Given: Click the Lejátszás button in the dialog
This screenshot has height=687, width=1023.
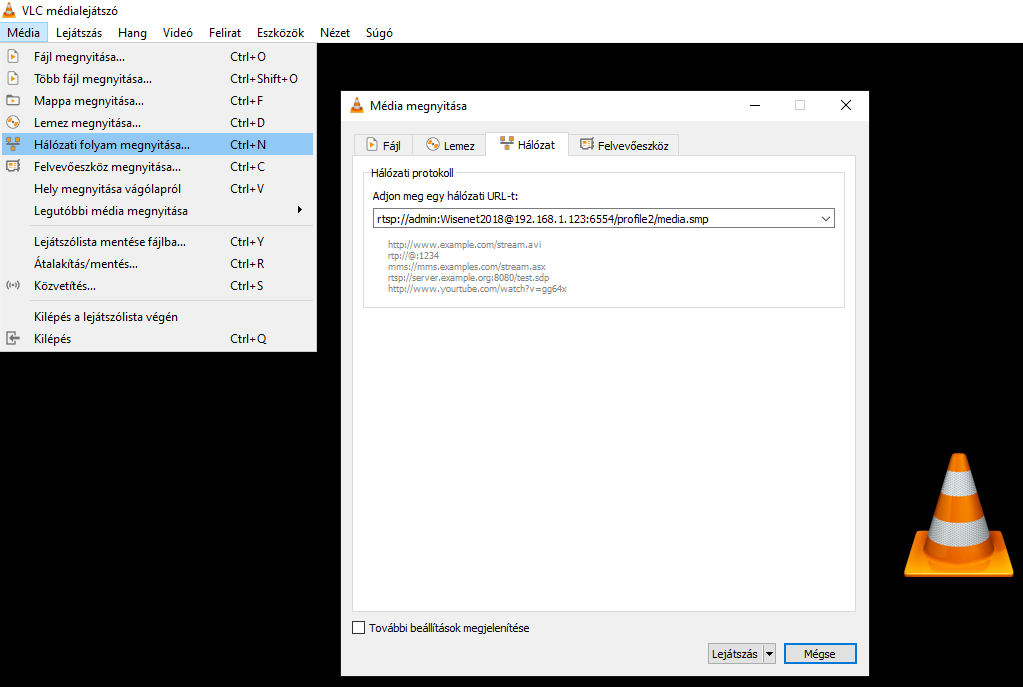Looking at the screenshot, I should pos(735,654).
